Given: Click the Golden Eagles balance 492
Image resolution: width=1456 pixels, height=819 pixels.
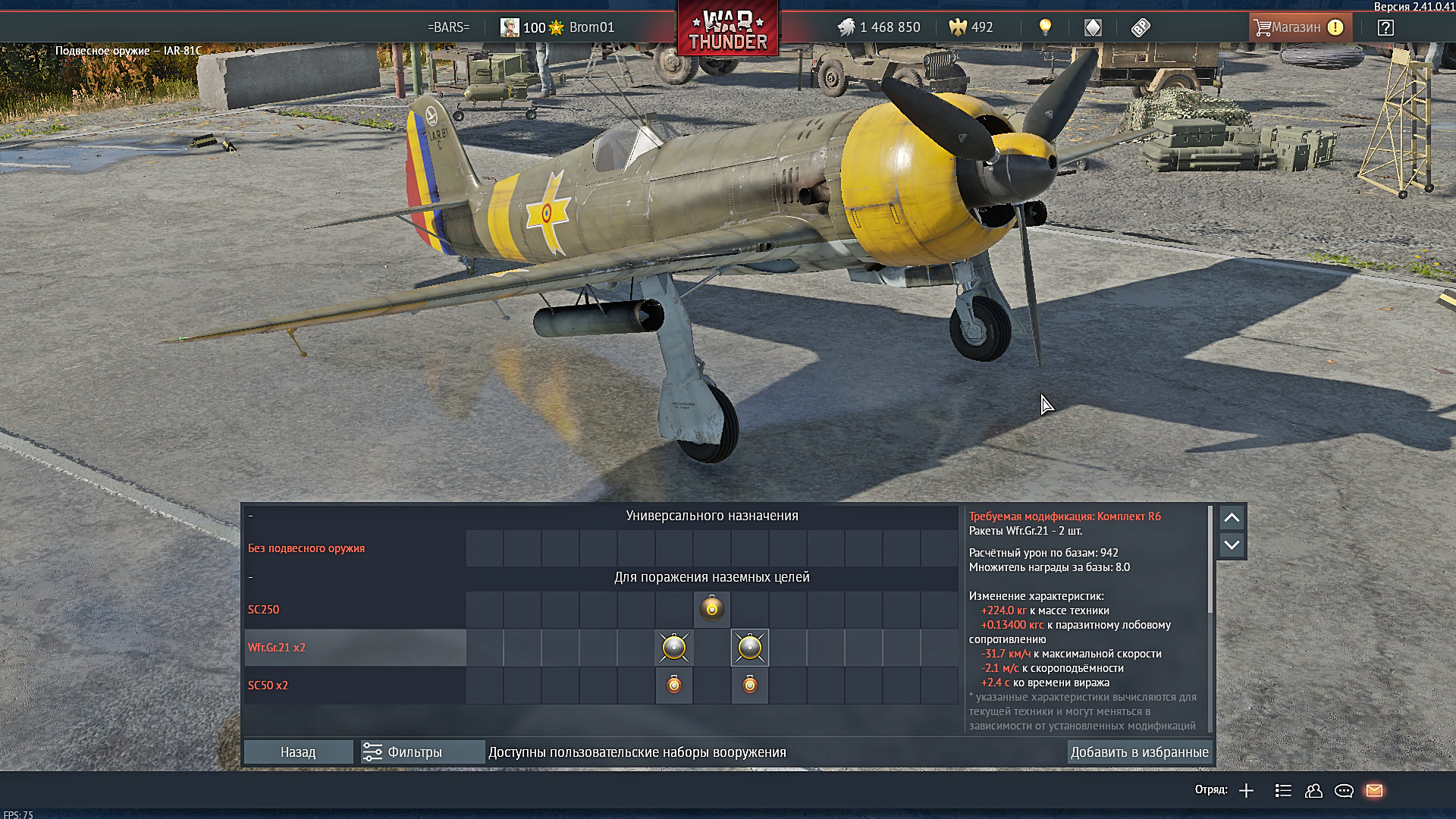Looking at the screenshot, I should 971,27.
